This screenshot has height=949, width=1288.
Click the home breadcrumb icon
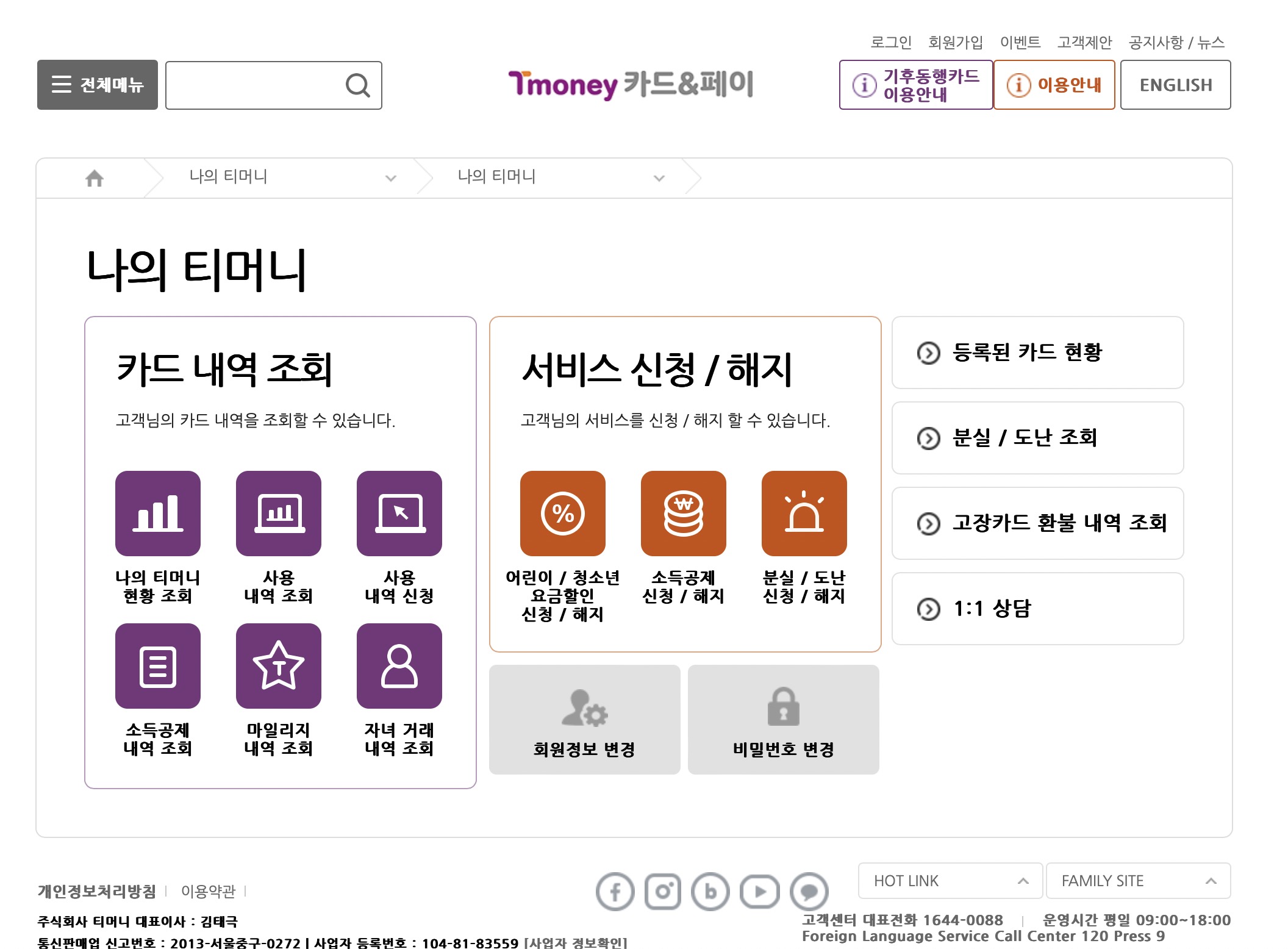95,178
